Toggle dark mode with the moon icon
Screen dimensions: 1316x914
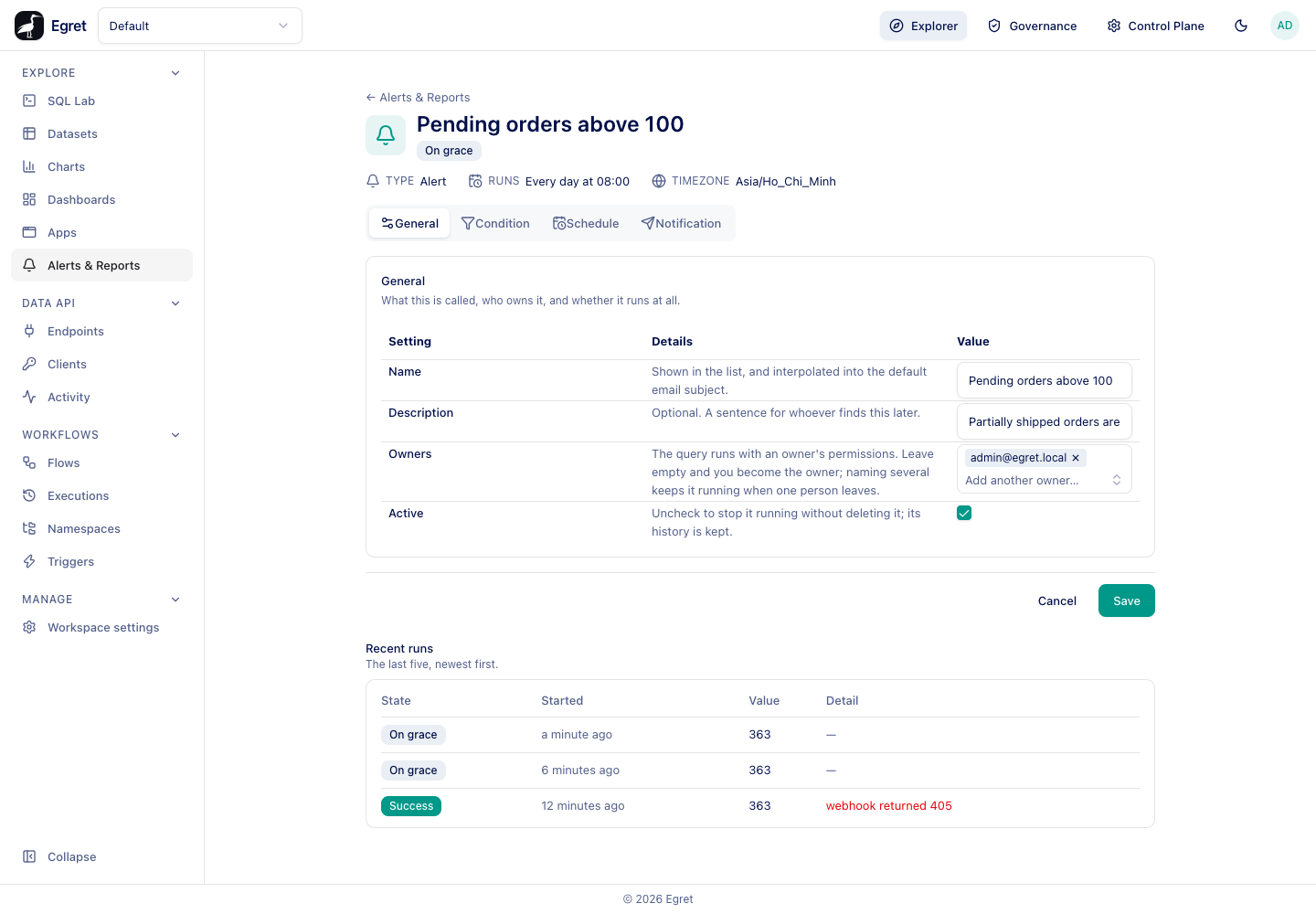click(1241, 26)
